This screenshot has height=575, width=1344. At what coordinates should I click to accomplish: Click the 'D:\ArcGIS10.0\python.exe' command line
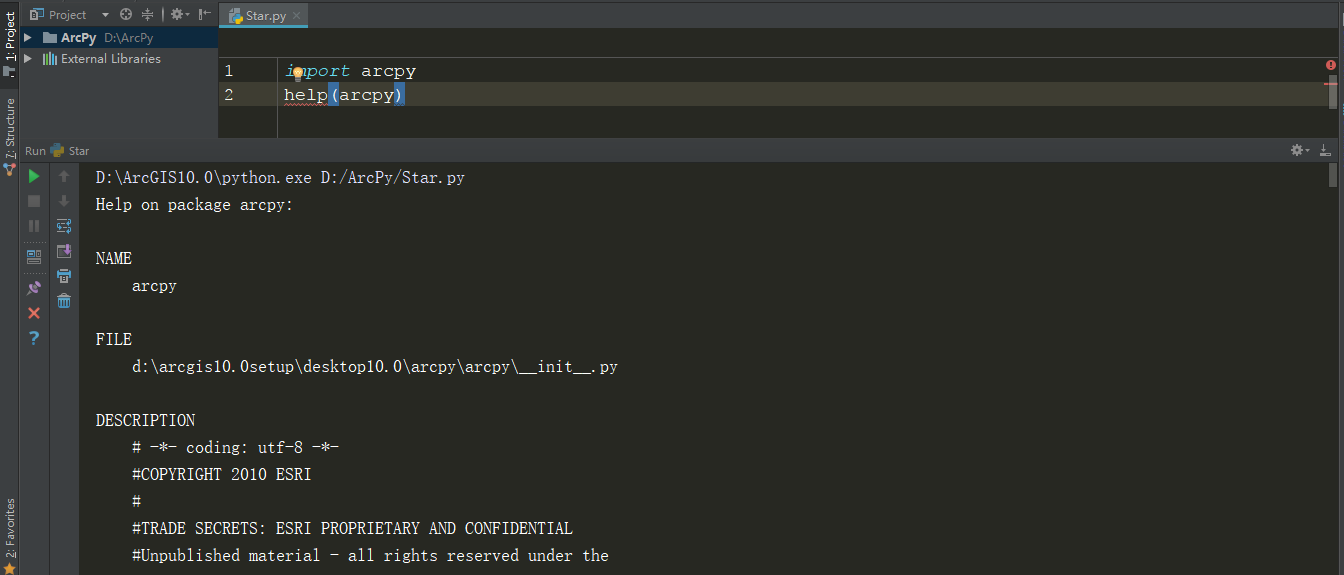coord(280,178)
